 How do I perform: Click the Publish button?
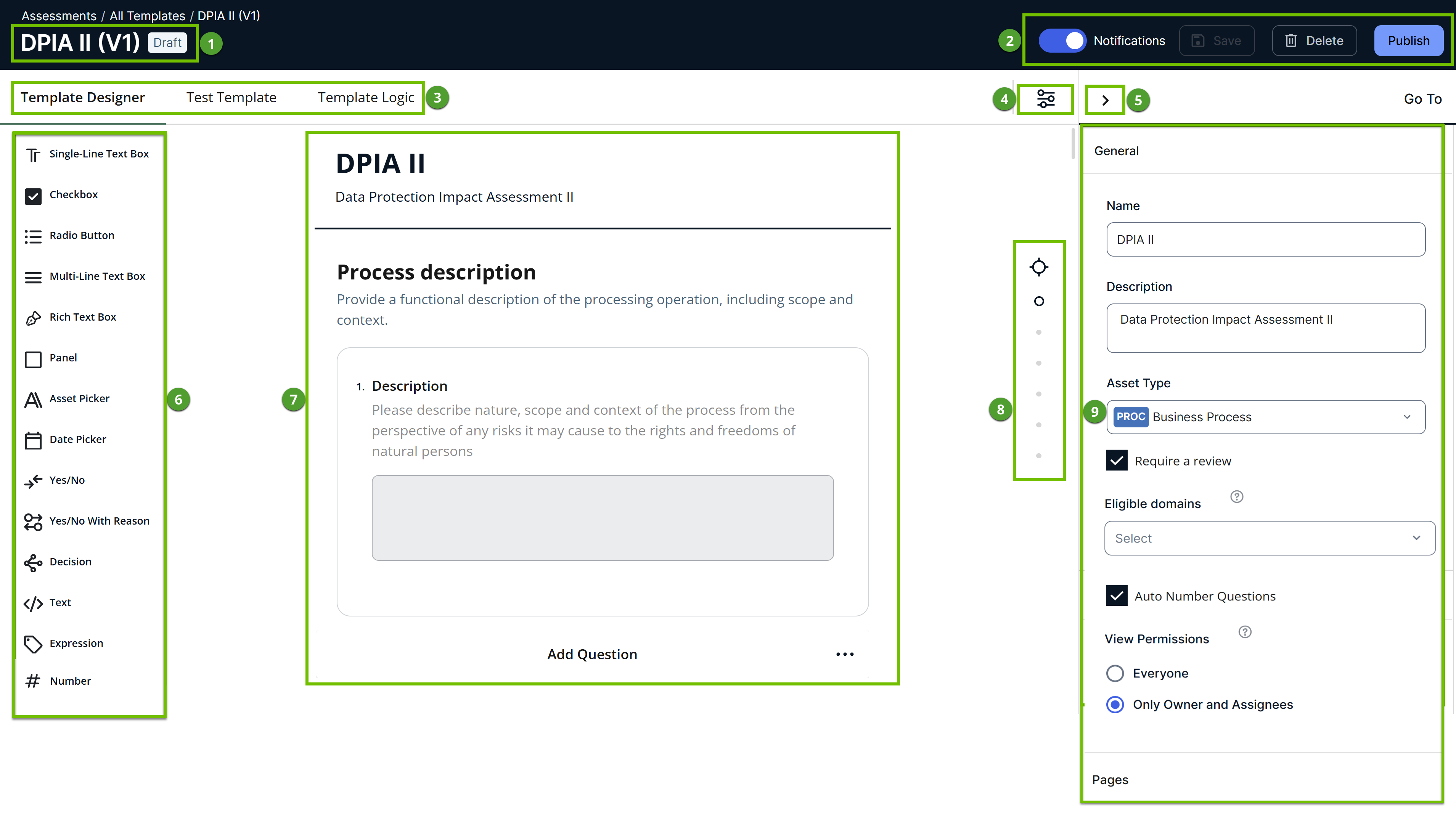click(x=1408, y=41)
